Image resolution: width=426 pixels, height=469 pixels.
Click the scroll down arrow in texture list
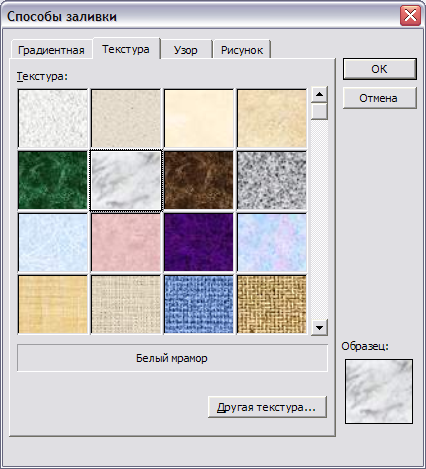319,327
